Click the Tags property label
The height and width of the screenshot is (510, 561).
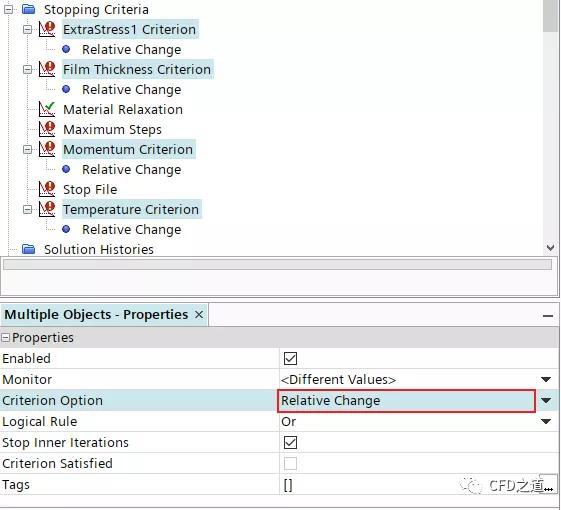(16, 485)
